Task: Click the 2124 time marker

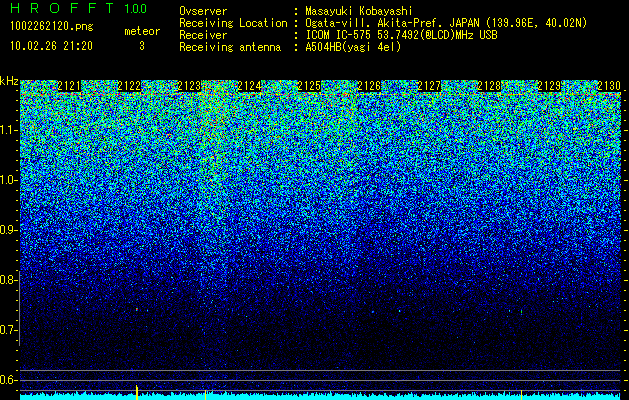Action: coord(249,86)
